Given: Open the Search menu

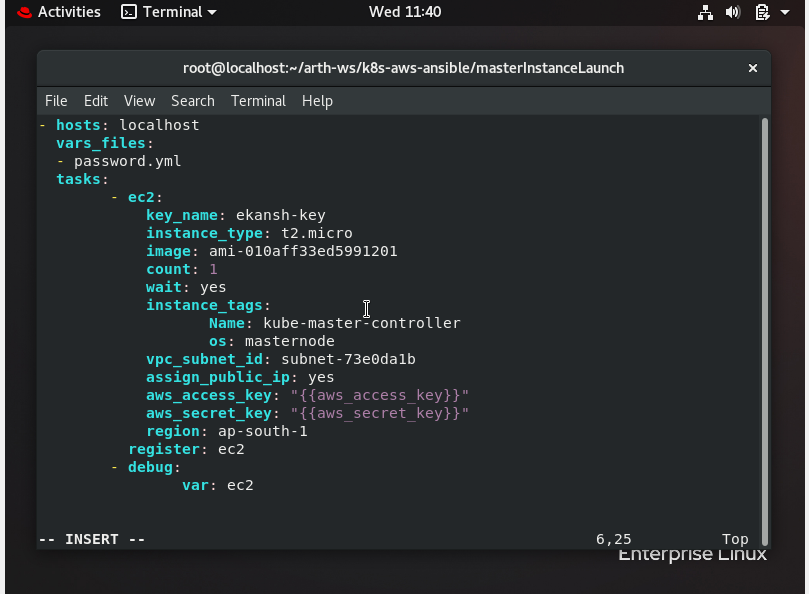Looking at the screenshot, I should pos(192,100).
